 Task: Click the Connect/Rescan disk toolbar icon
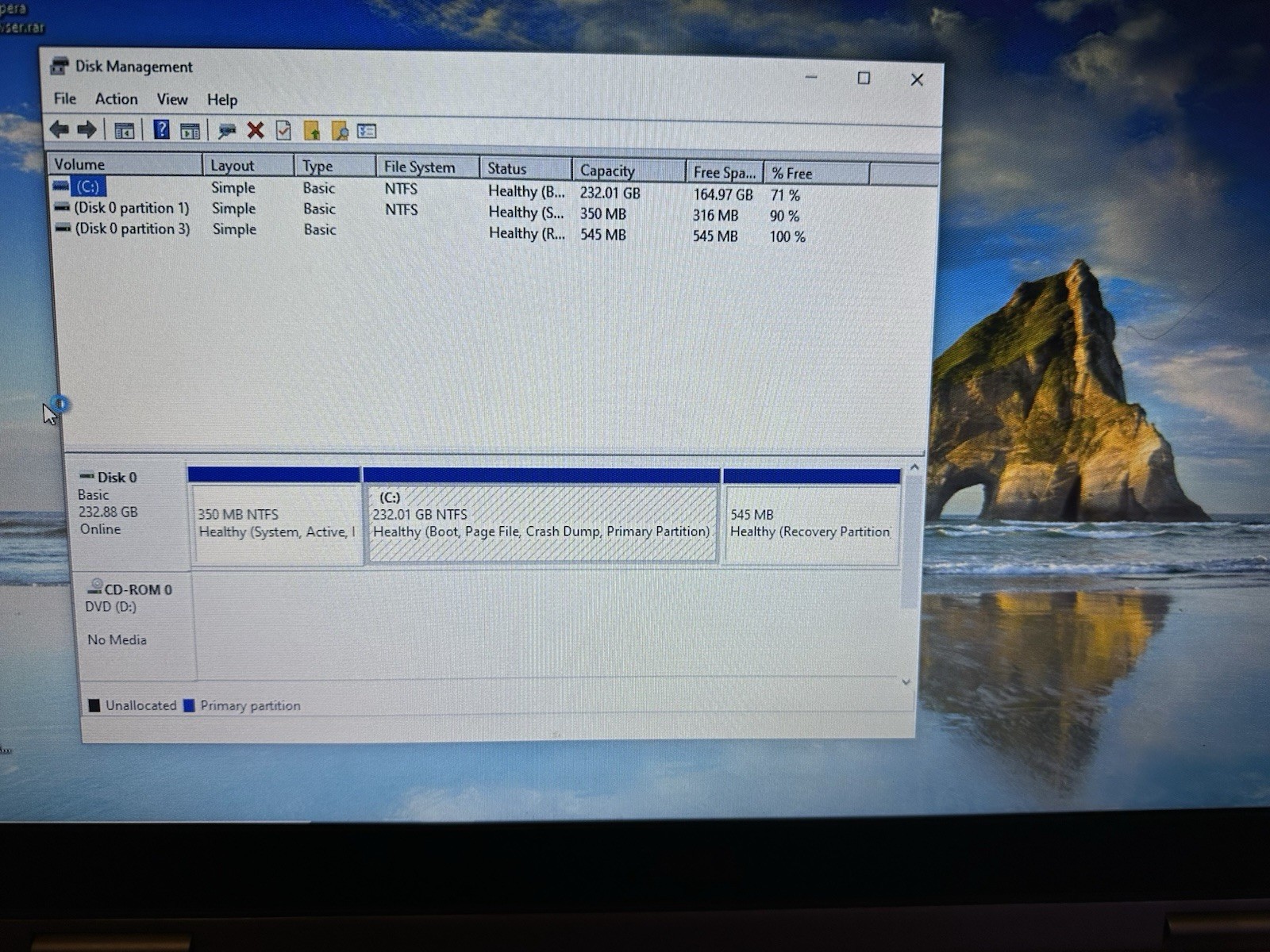click(227, 131)
